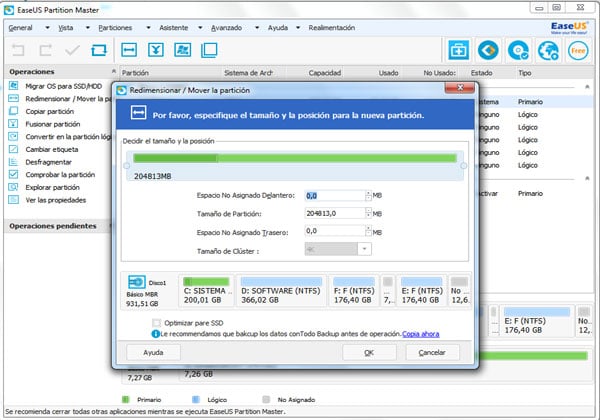
Task: Click the orange Free badge icon
Action: [578, 50]
